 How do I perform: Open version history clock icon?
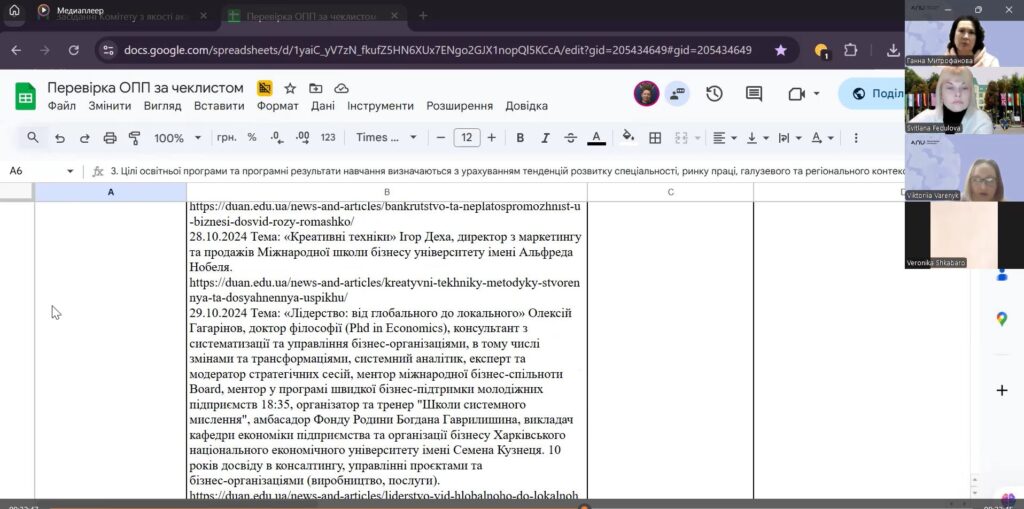[x=714, y=93]
